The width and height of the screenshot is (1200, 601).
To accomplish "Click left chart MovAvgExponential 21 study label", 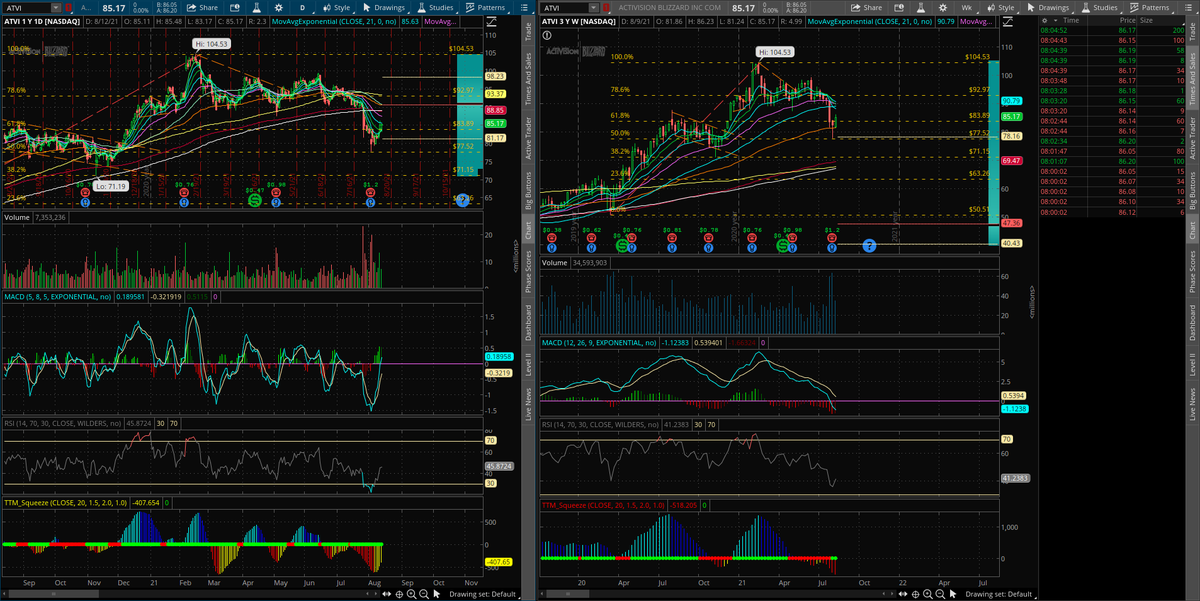I will point(333,21).
